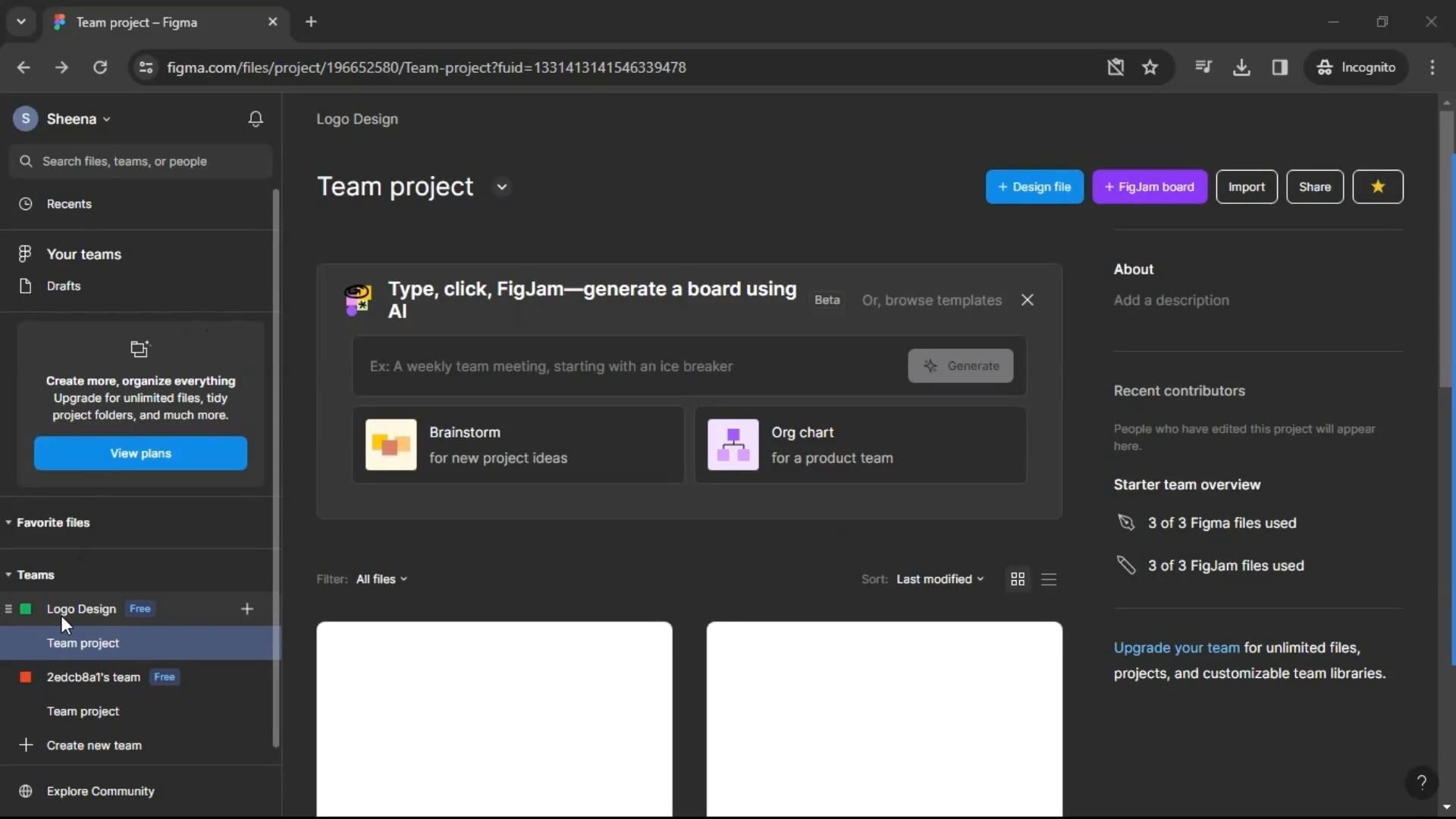Switch to grid view of files
Screen dimensions: 1456x819
click(1018, 579)
